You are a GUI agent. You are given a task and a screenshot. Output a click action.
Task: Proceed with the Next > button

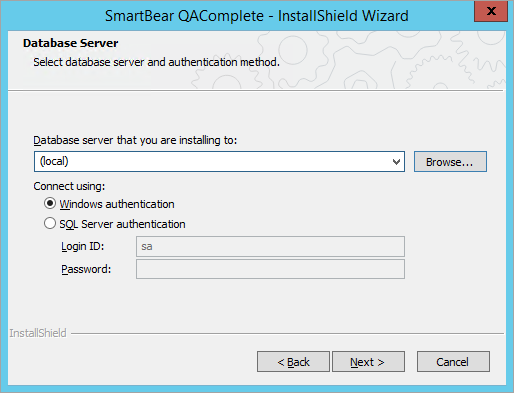[368, 361]
